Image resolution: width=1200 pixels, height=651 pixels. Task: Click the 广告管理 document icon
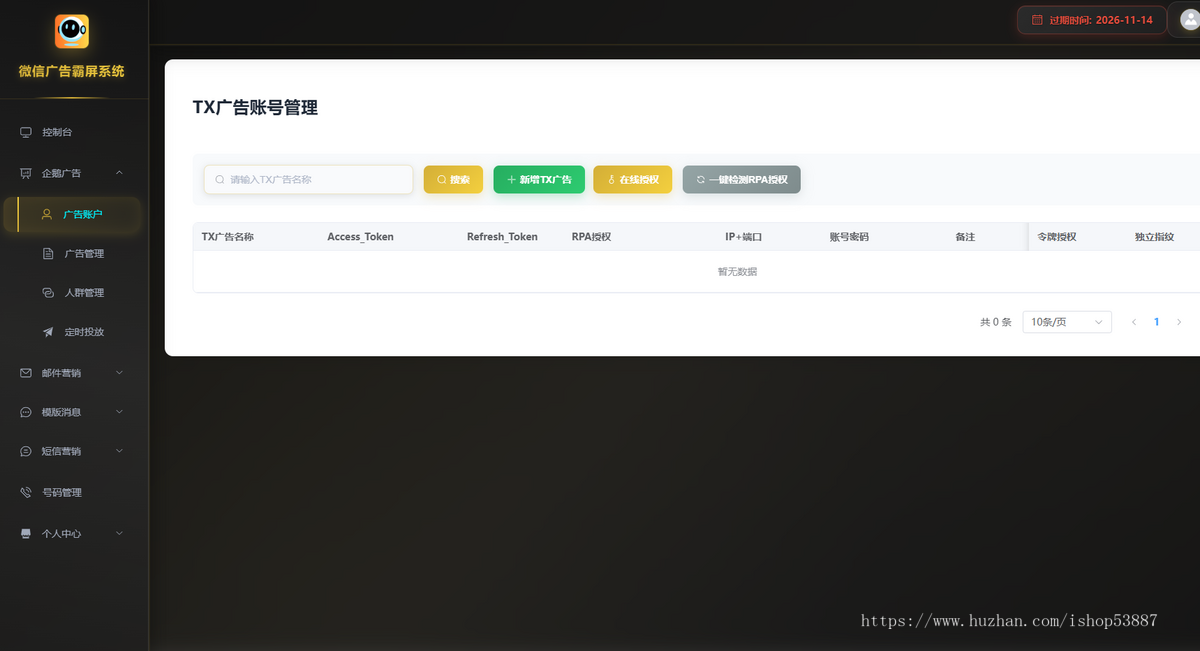pyautogui.click(x=48, y=254)
